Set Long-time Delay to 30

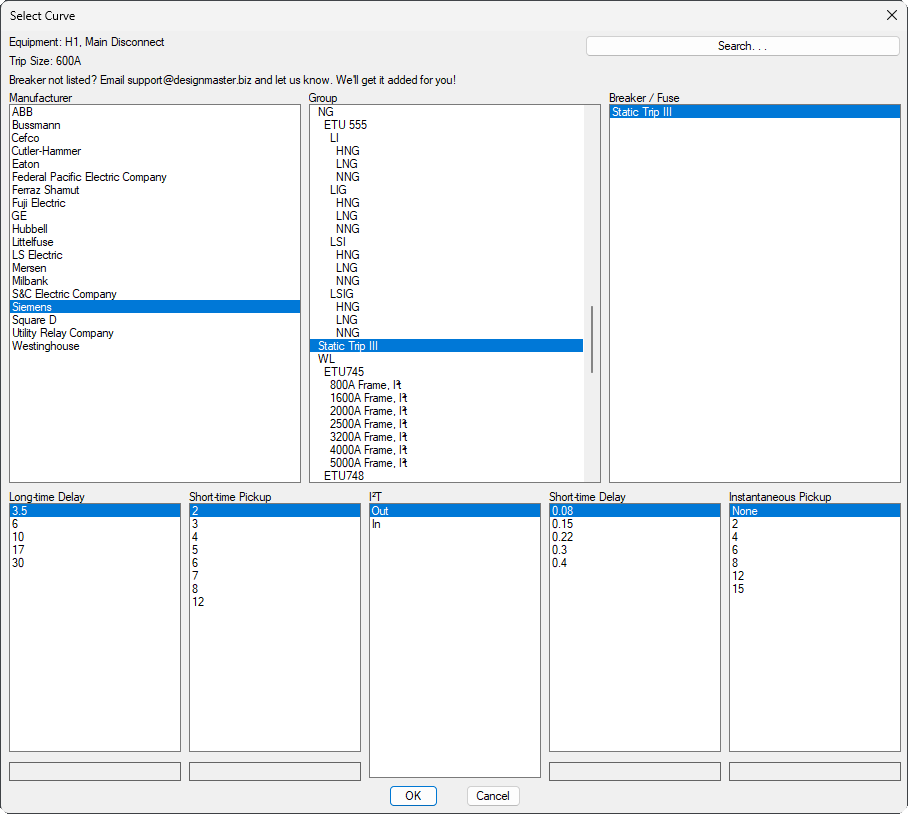click(95, 563)
